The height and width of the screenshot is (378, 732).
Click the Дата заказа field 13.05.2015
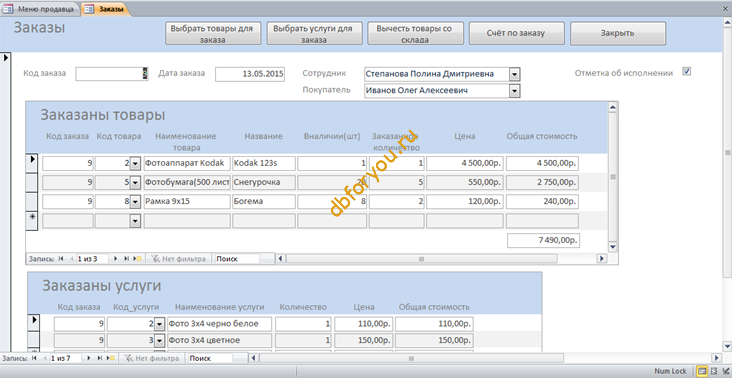[x=250, y=74]
